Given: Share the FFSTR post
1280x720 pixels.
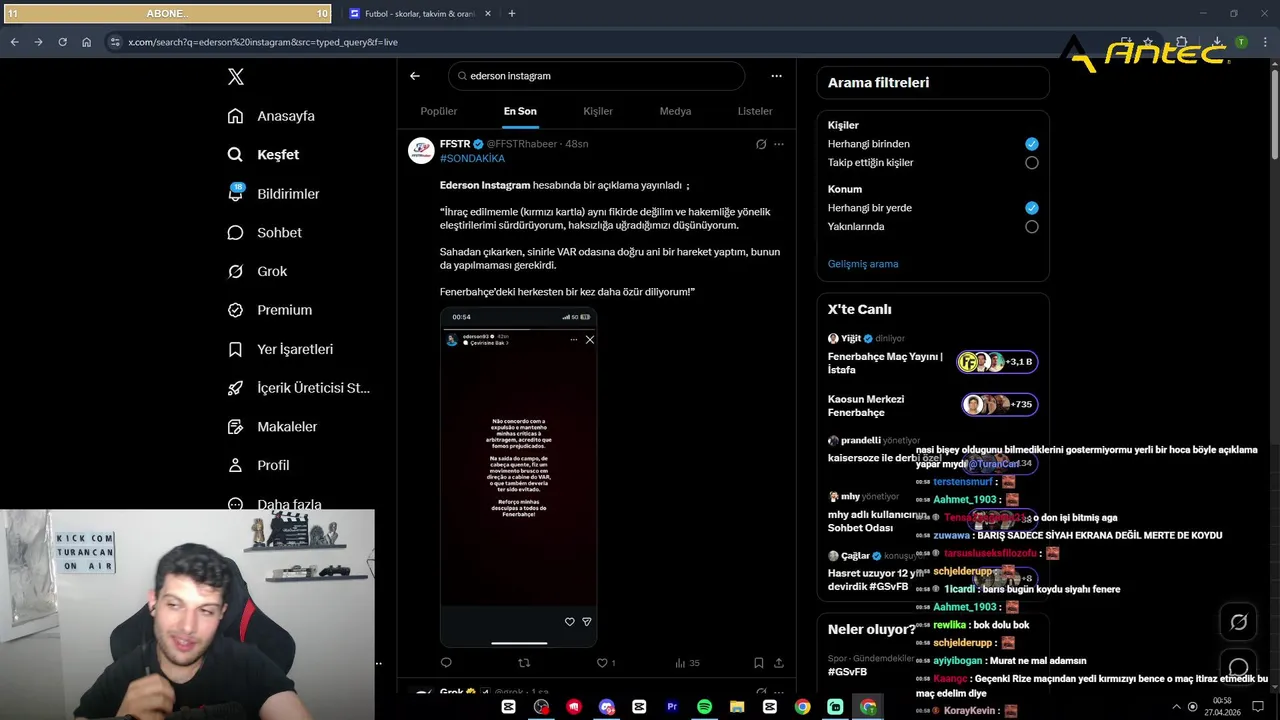Looking at the screenshot, I should [x=779, y=663].
